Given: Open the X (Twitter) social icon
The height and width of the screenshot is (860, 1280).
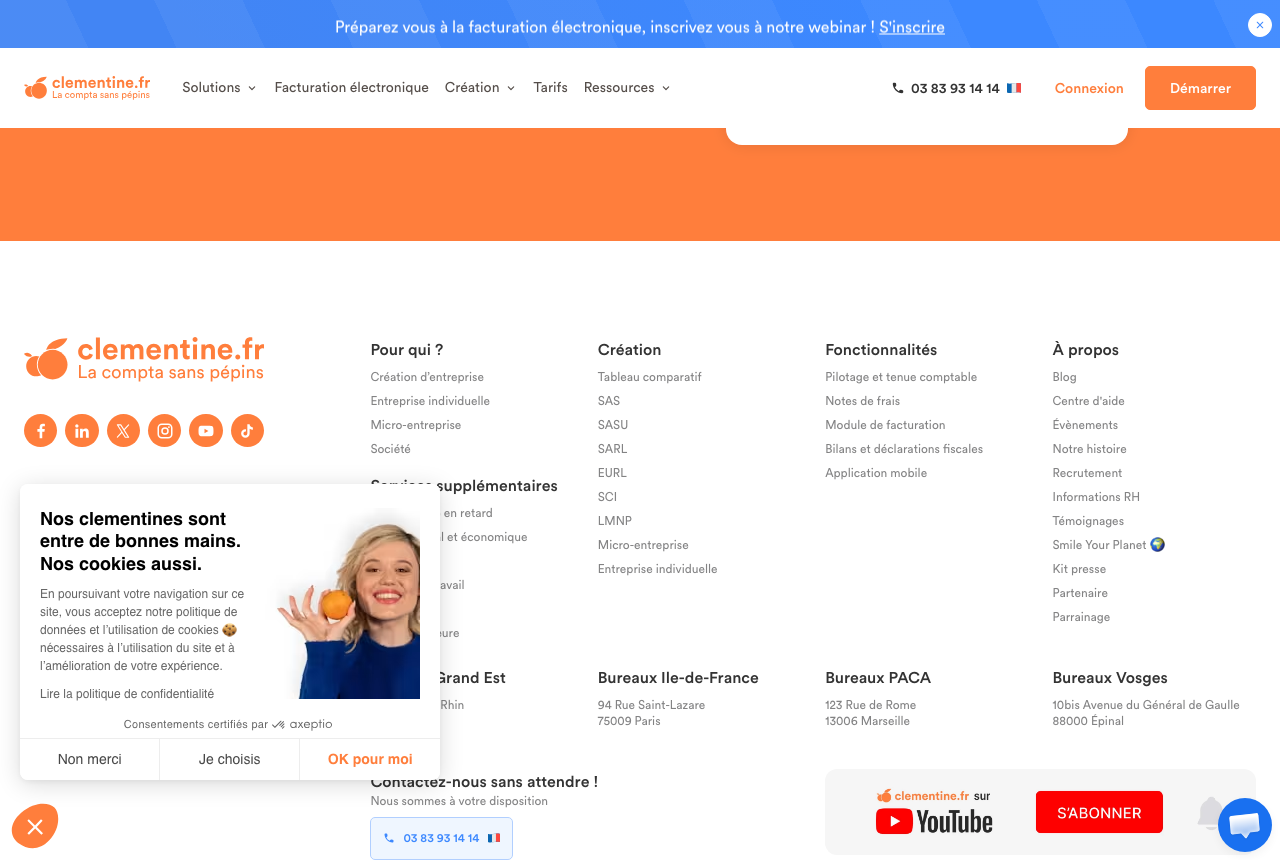Looking at the screenshot, I should tap(123, 431).
